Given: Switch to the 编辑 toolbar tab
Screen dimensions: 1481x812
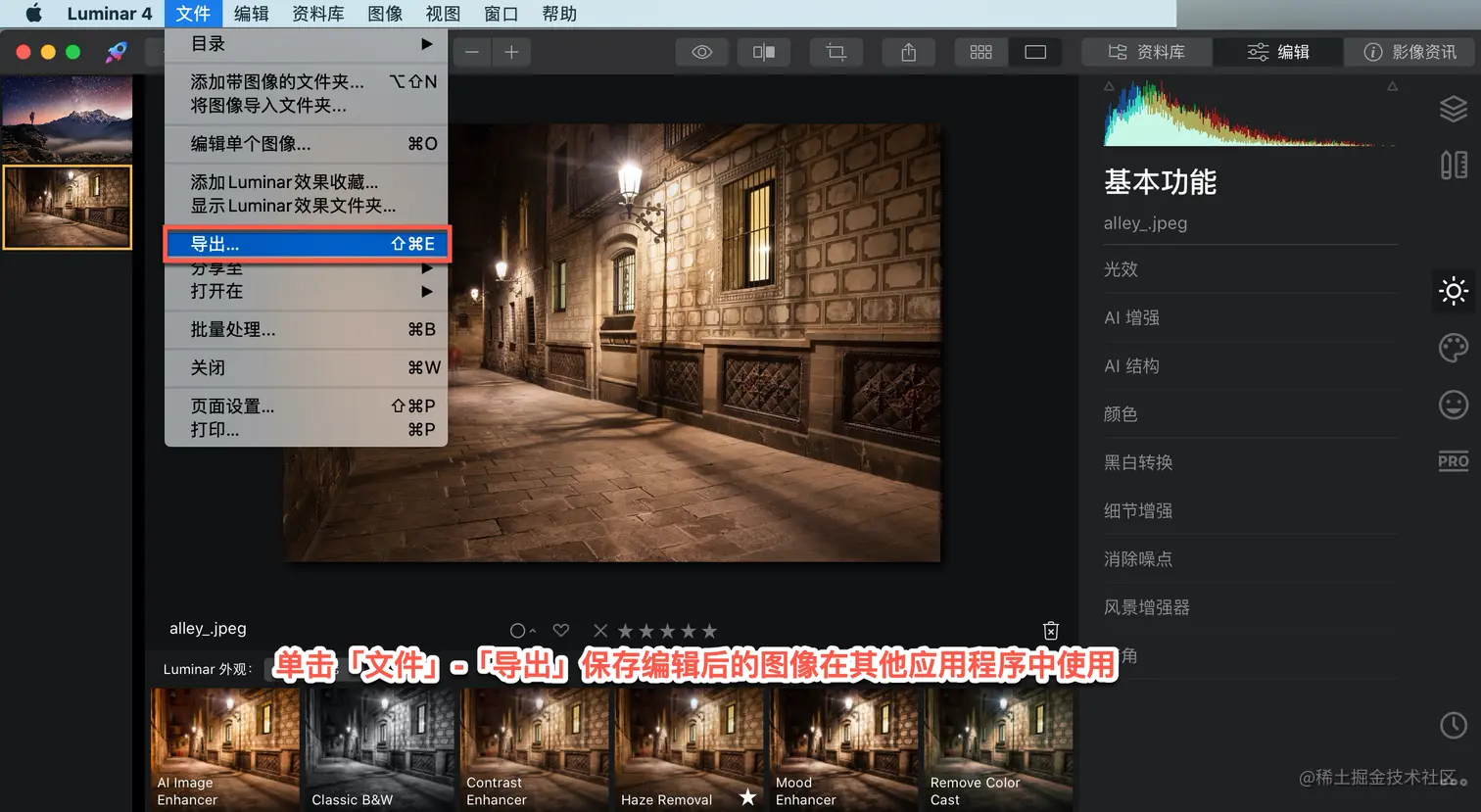Looking at the screenshot, I should pyautogui.click(x=1278, y=52).
